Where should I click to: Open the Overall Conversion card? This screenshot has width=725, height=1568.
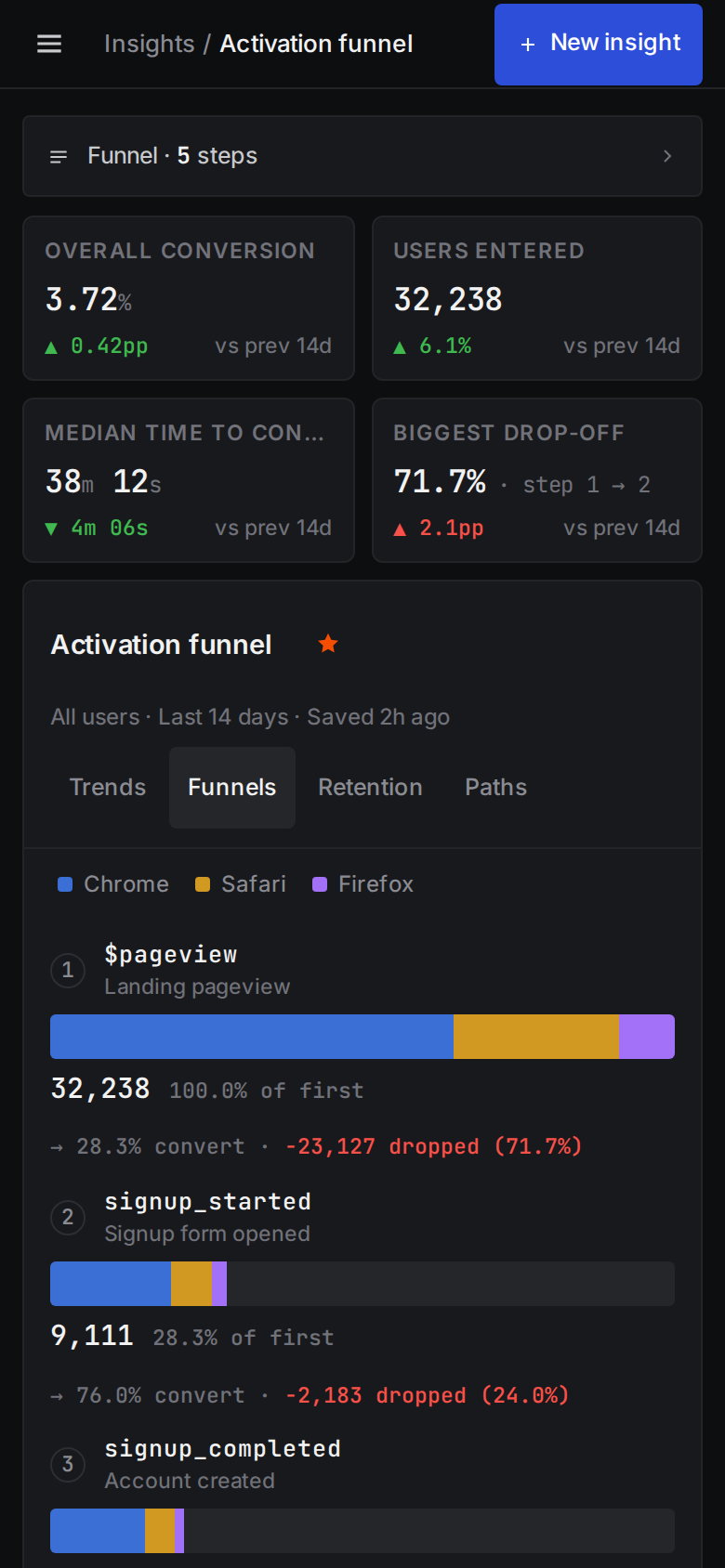click(x=189, y=298)
